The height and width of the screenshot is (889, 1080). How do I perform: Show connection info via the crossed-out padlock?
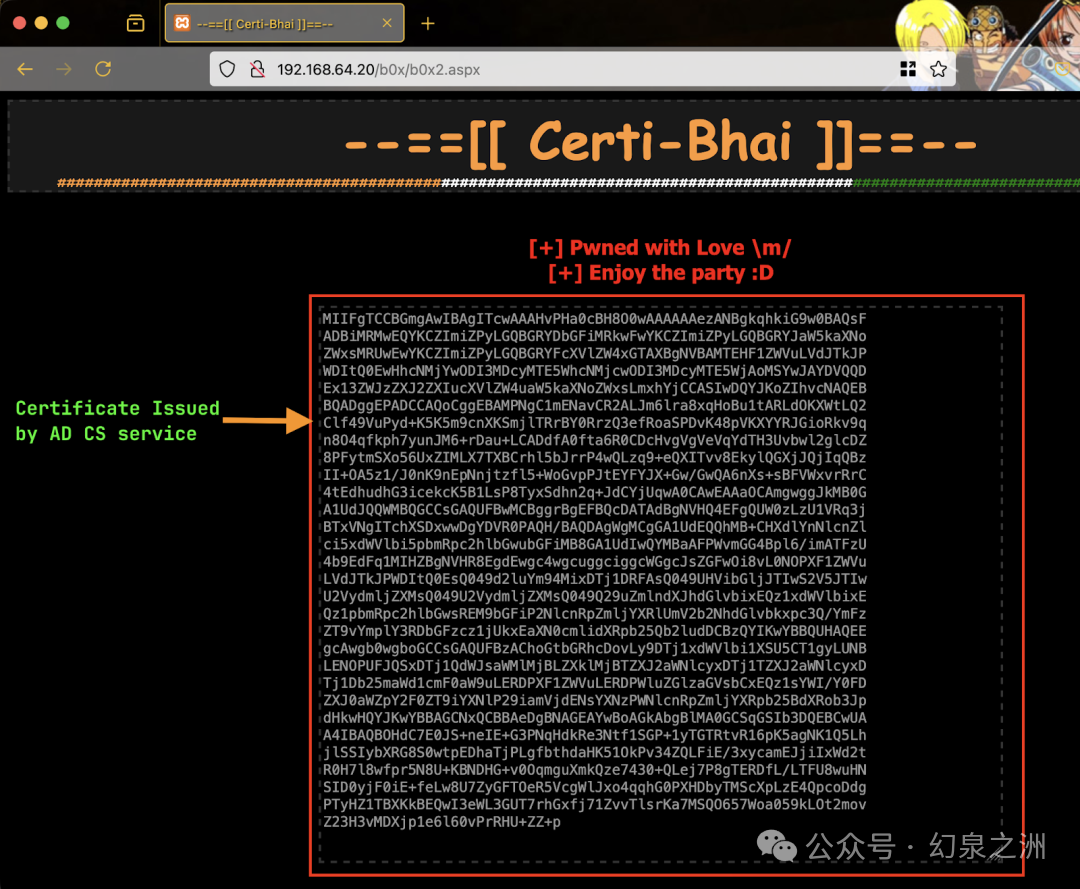click(x=258, y=69)
